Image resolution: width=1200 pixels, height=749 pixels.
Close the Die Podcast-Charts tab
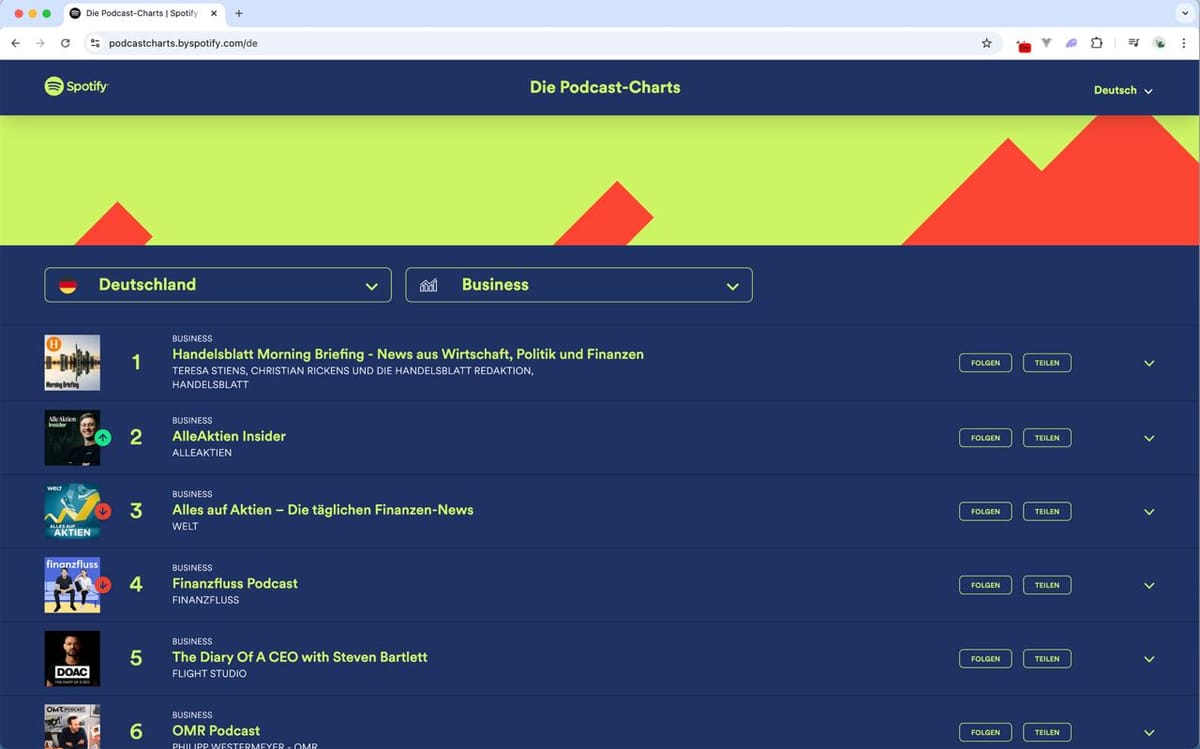(x=213, y=13)
